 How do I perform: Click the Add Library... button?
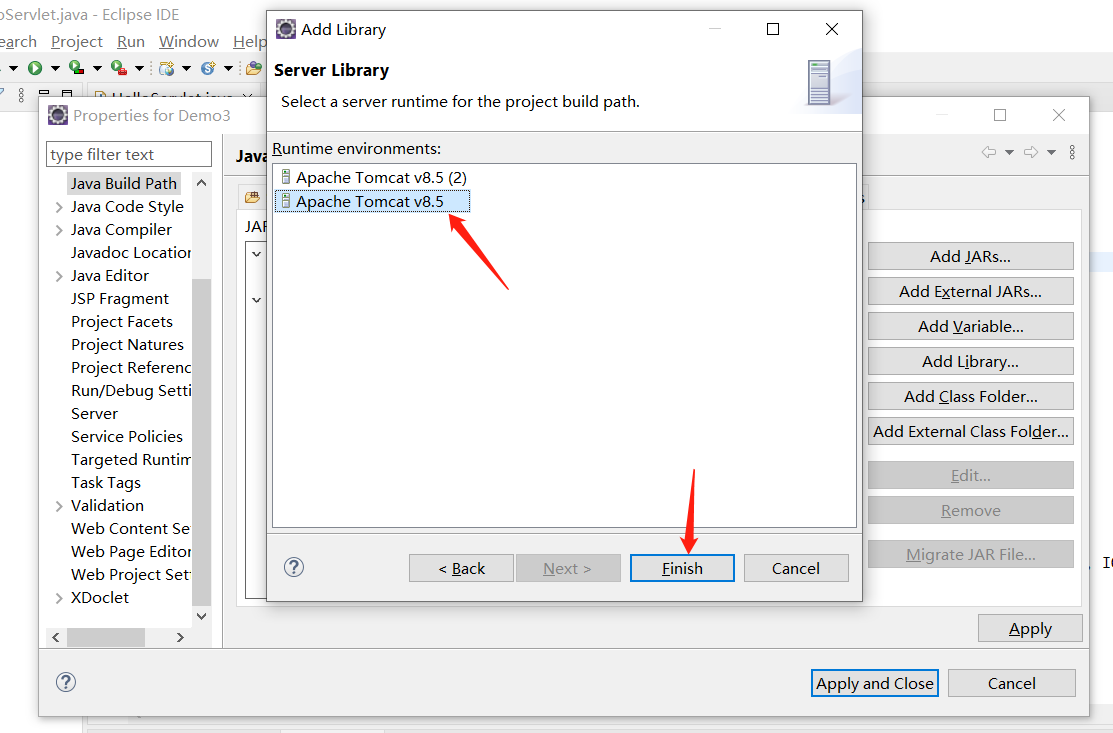(x=970, y=361)
